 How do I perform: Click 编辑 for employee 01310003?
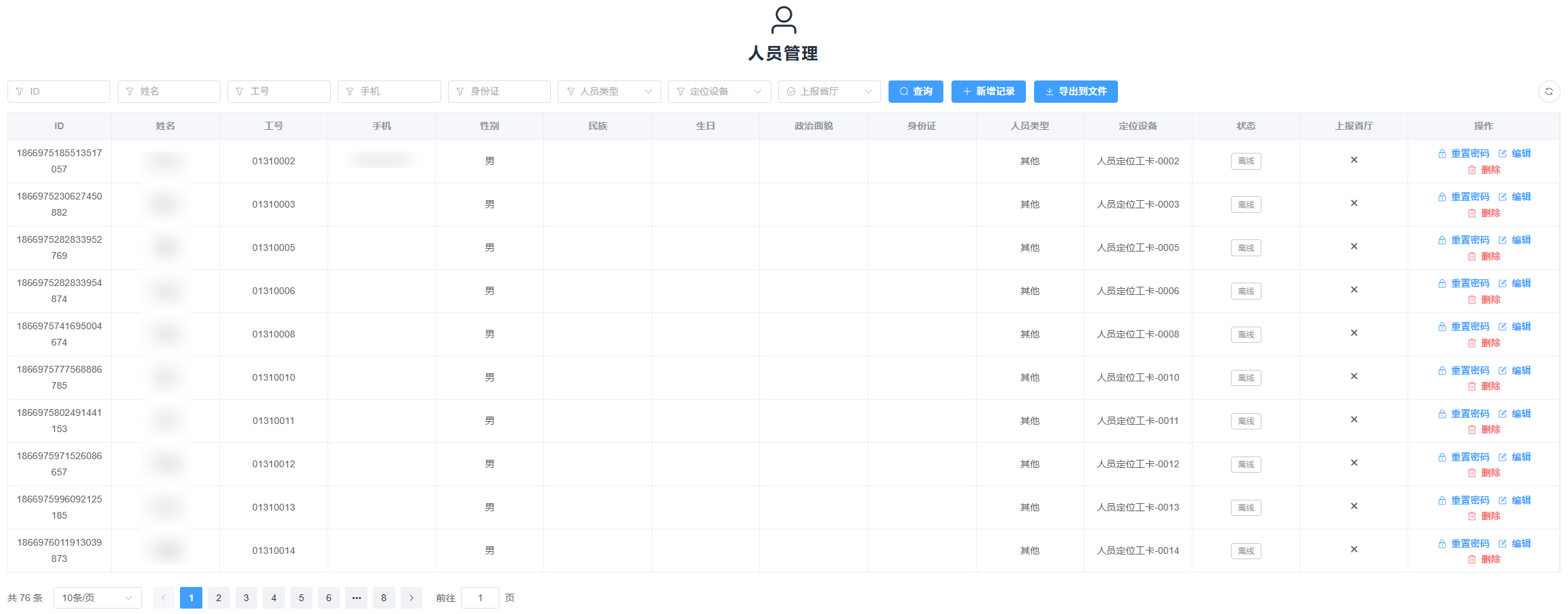1515,197
